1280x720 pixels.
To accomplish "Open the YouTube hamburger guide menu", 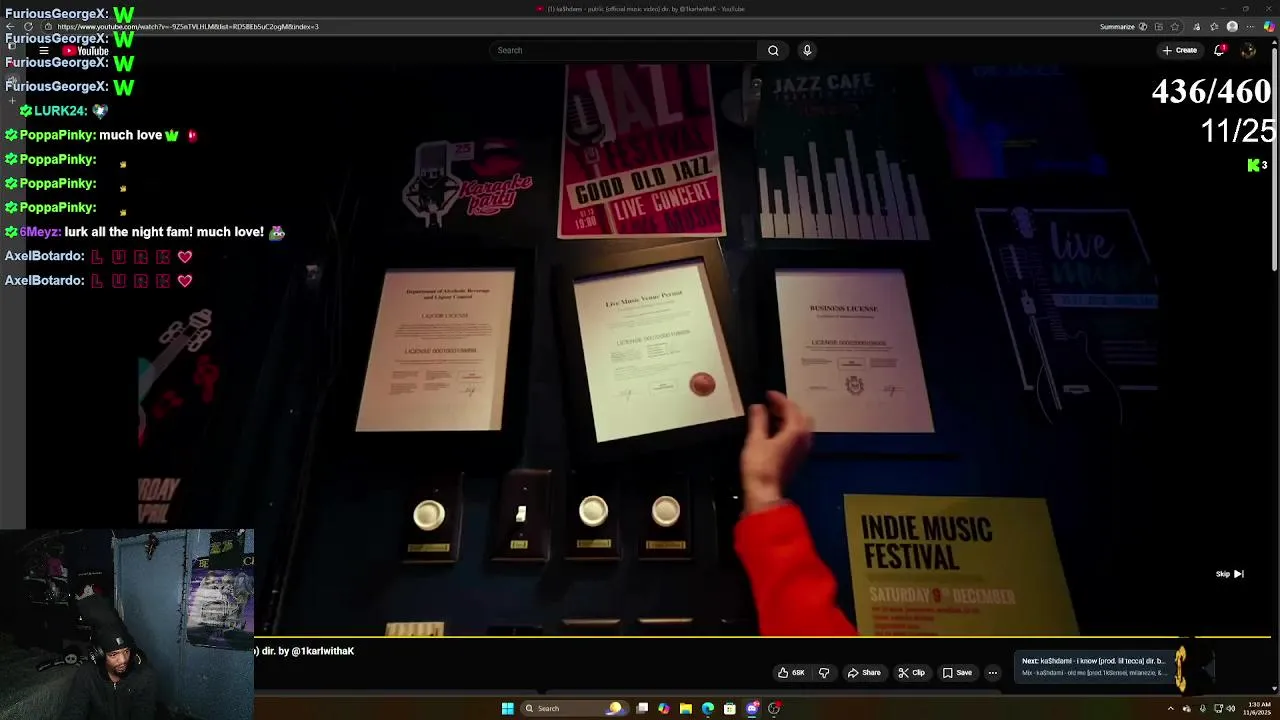I will click(44, 50).
